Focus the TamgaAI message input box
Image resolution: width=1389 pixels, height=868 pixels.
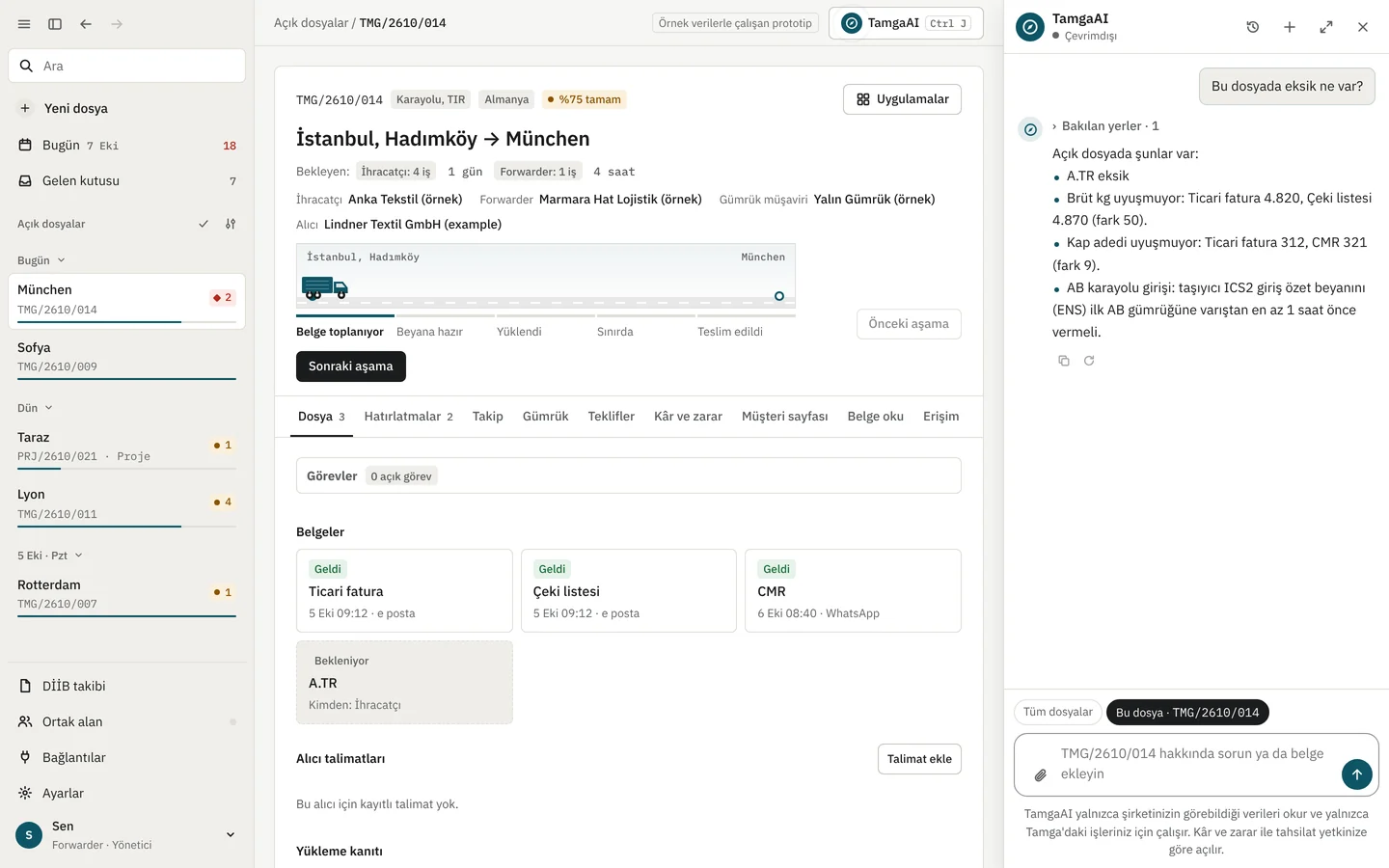tap(1196, 765)
